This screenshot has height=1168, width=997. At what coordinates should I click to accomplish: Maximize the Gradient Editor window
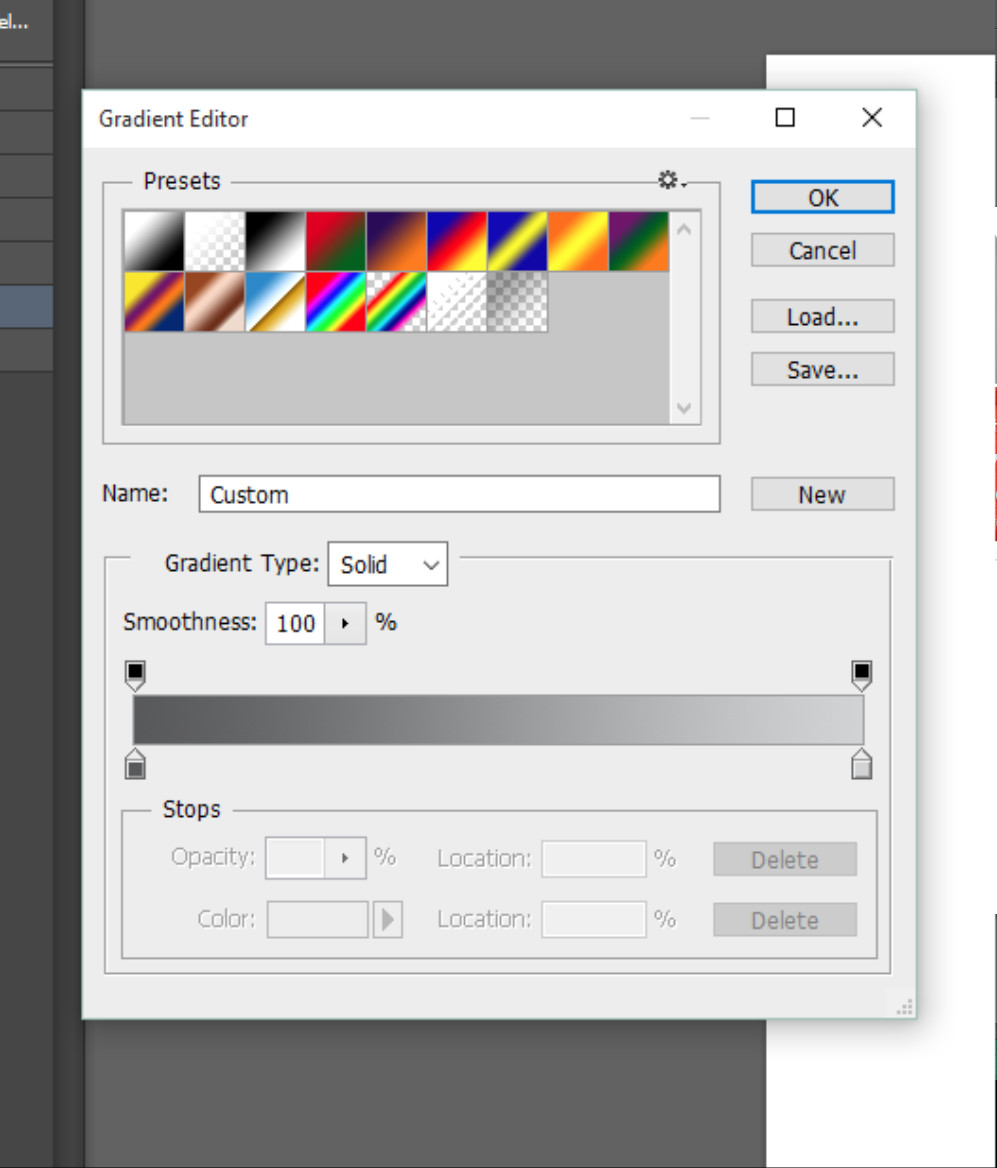pos(785,118)
